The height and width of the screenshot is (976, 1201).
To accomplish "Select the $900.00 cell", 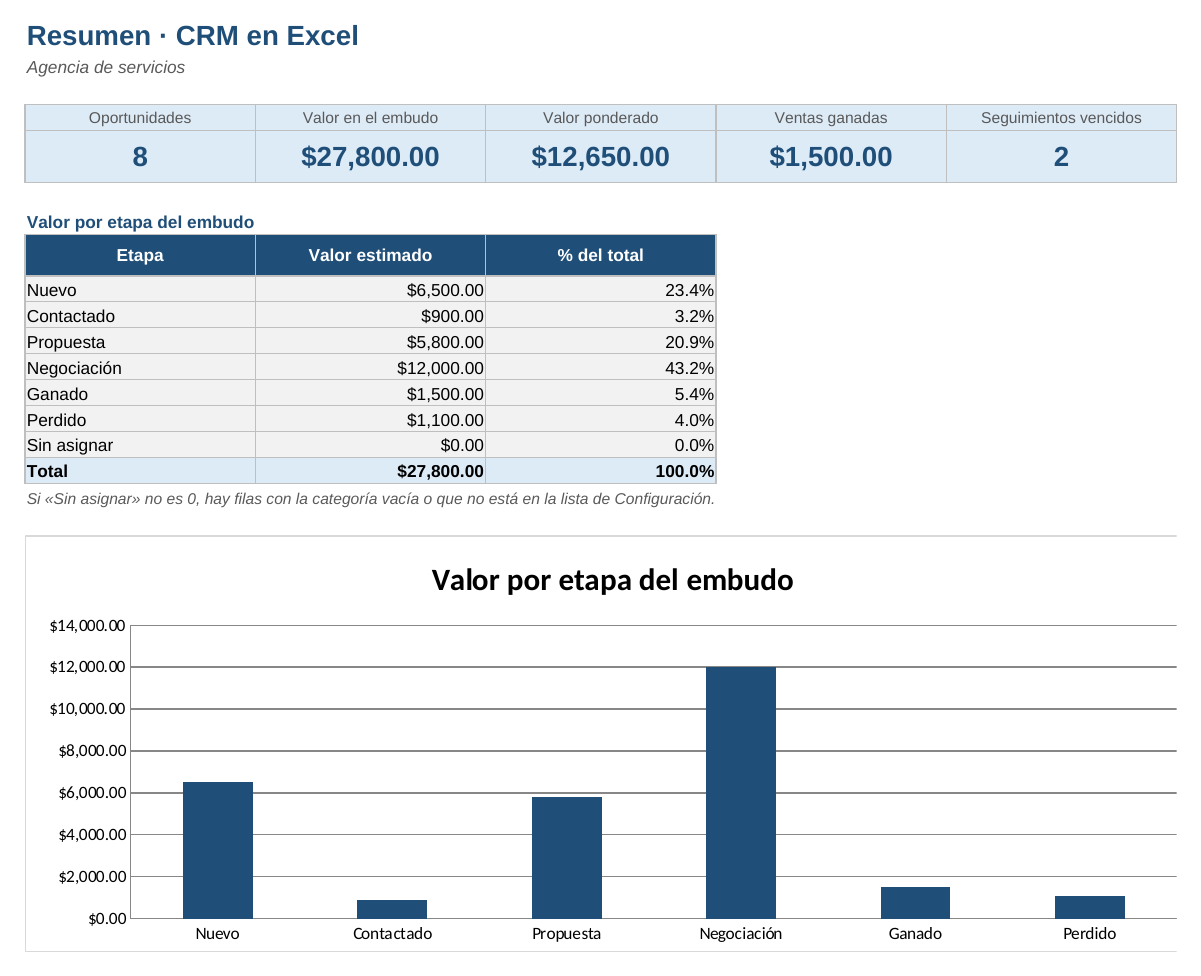I will tap(370, 316).
